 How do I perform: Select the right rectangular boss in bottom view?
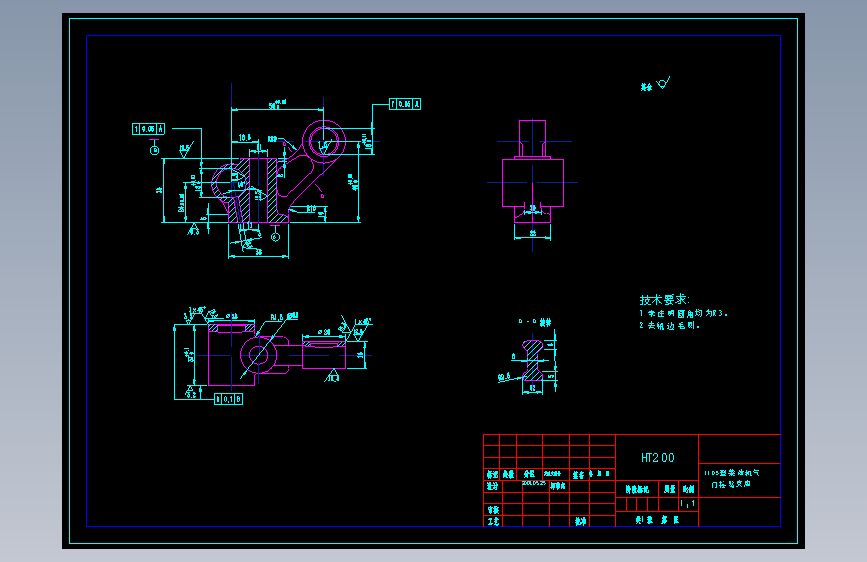click(x=324, y=355)
